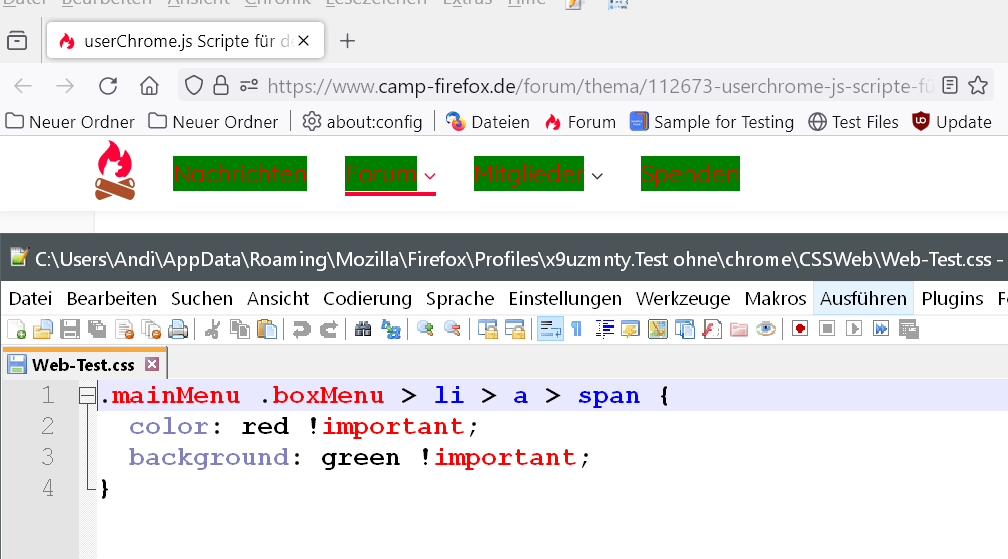Open the Werkzeuge menu
The image size is (1008, 559).
pos(683,299)
